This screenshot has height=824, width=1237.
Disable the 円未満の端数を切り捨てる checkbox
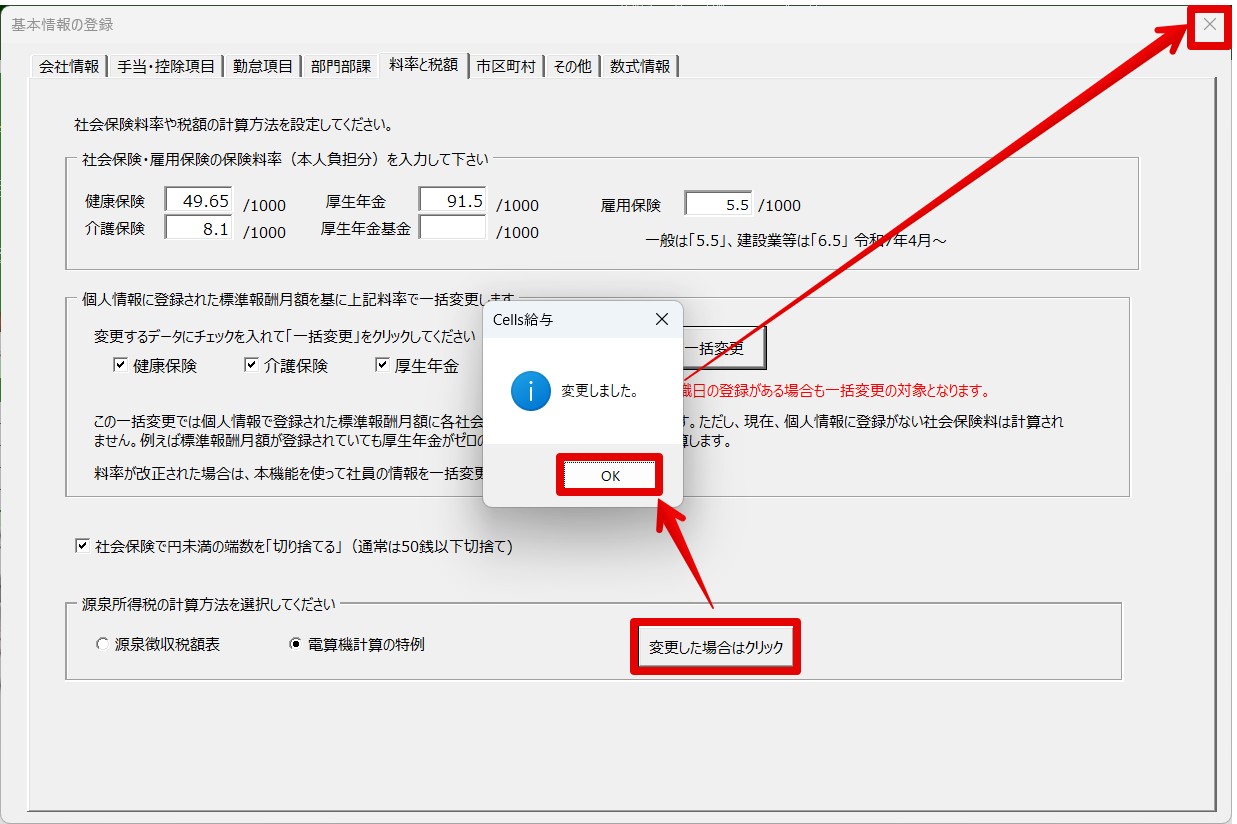[82, 547]
